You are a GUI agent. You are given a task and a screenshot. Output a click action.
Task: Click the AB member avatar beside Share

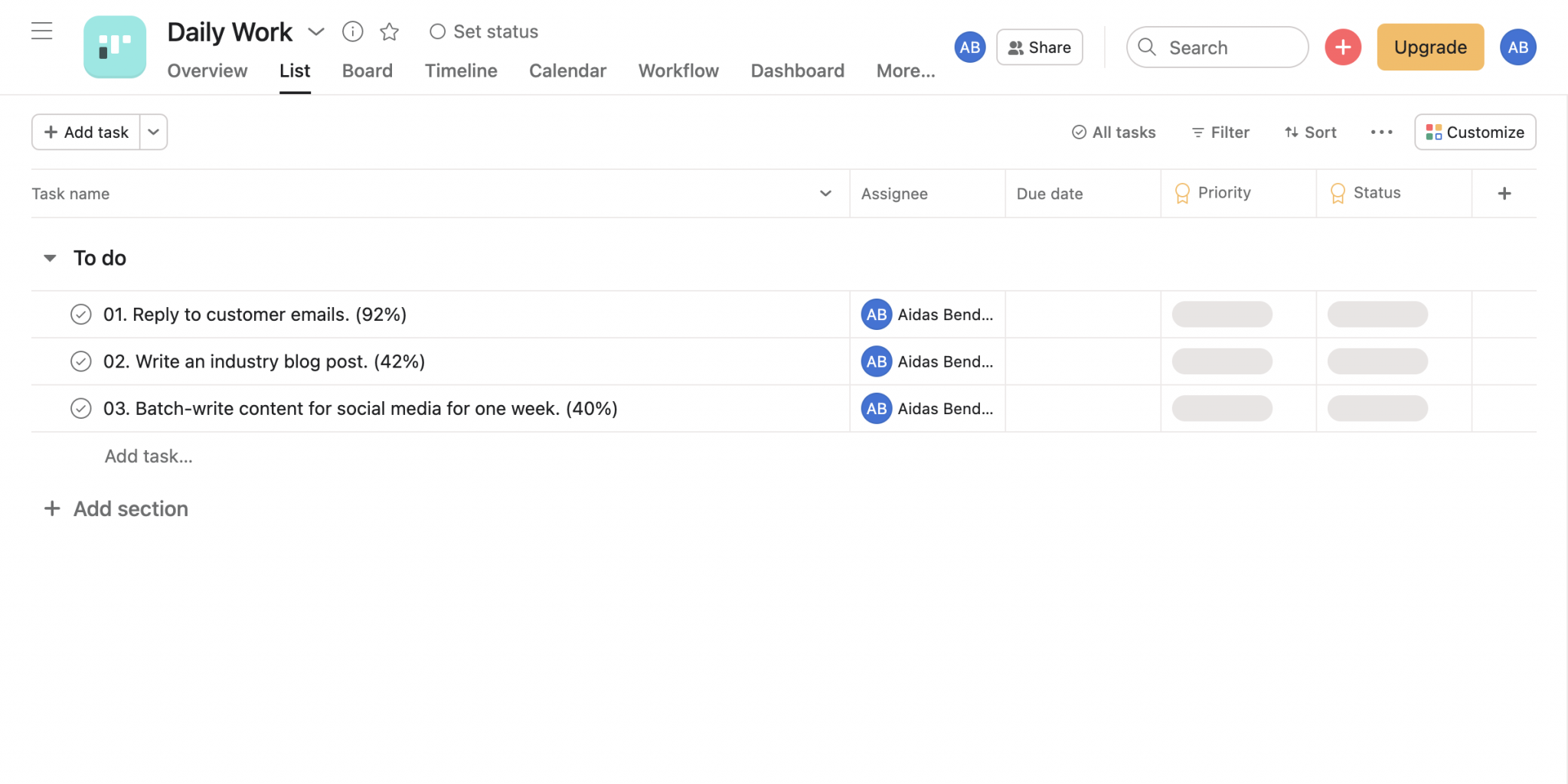pos(970,47)
